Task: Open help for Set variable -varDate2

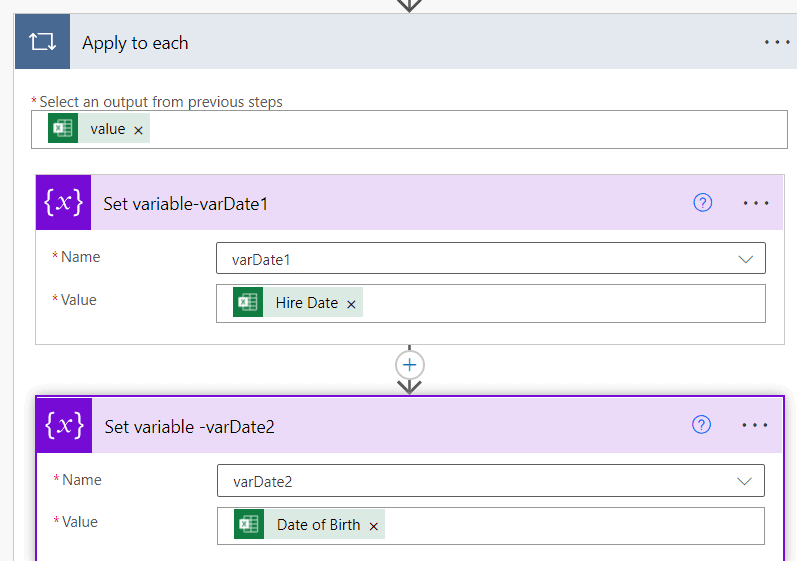Action: [x=701, y=425]
